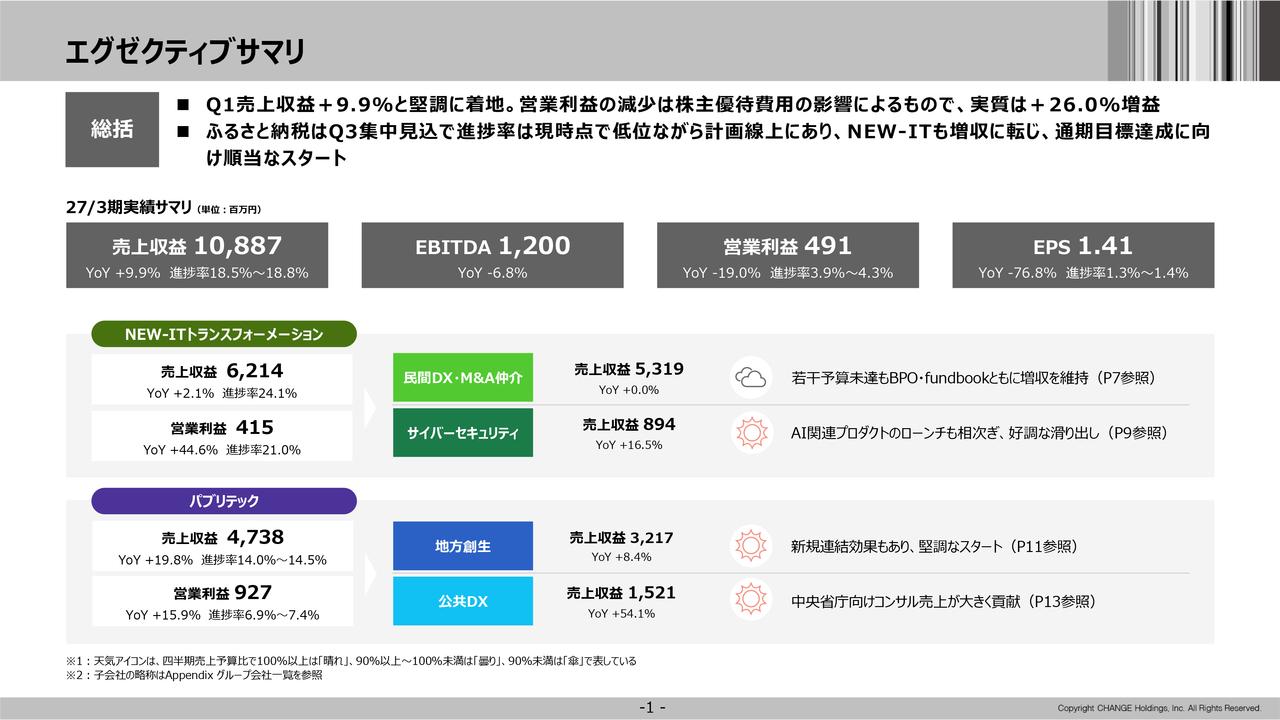Click YoY +19.8% 進捗率14.0%〜14.5% text
The width and height of the screenshot is (1280, 720).
tap(222, 560)
